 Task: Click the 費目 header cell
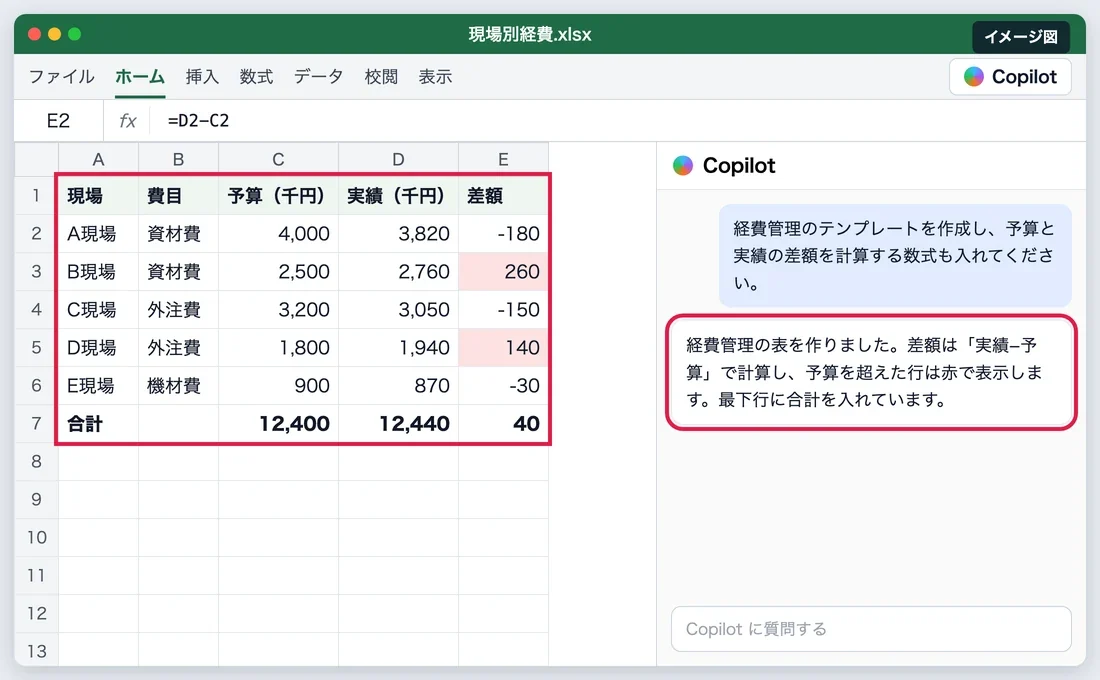[178, 196]
